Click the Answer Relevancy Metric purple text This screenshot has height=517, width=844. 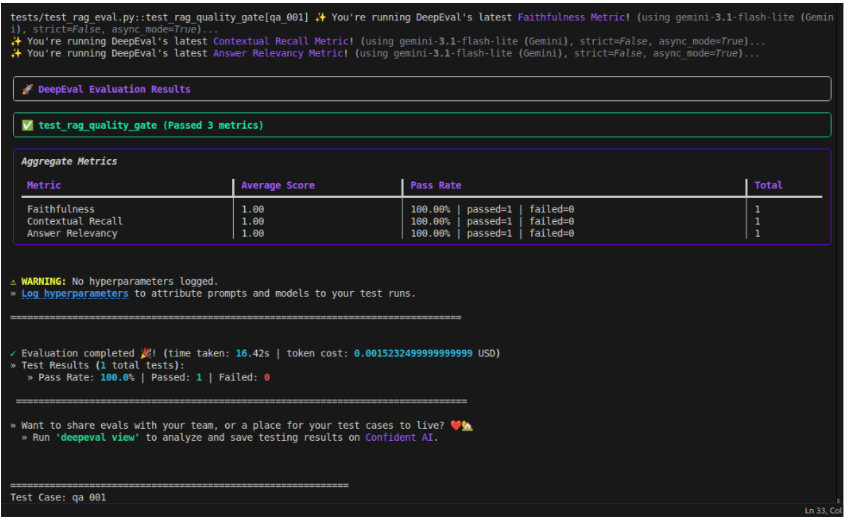coord(278,53)
